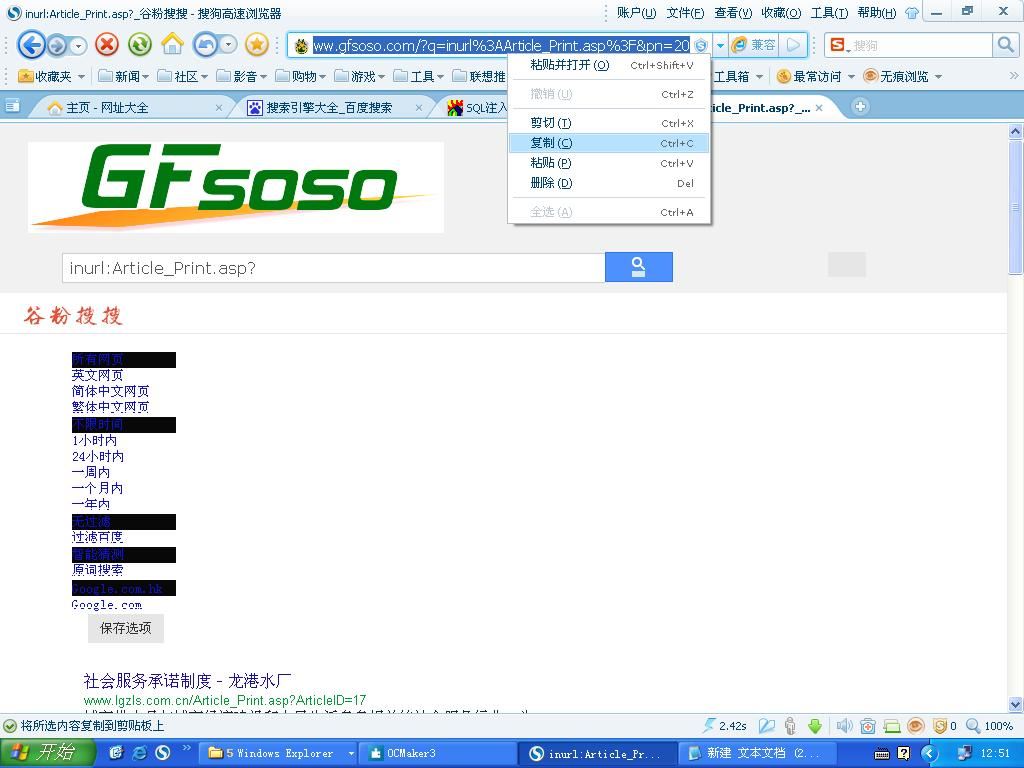Click the magnifier icon in Sogou search box
The width and height of the screenshot is (1024, 768).
pos(1005,45)
